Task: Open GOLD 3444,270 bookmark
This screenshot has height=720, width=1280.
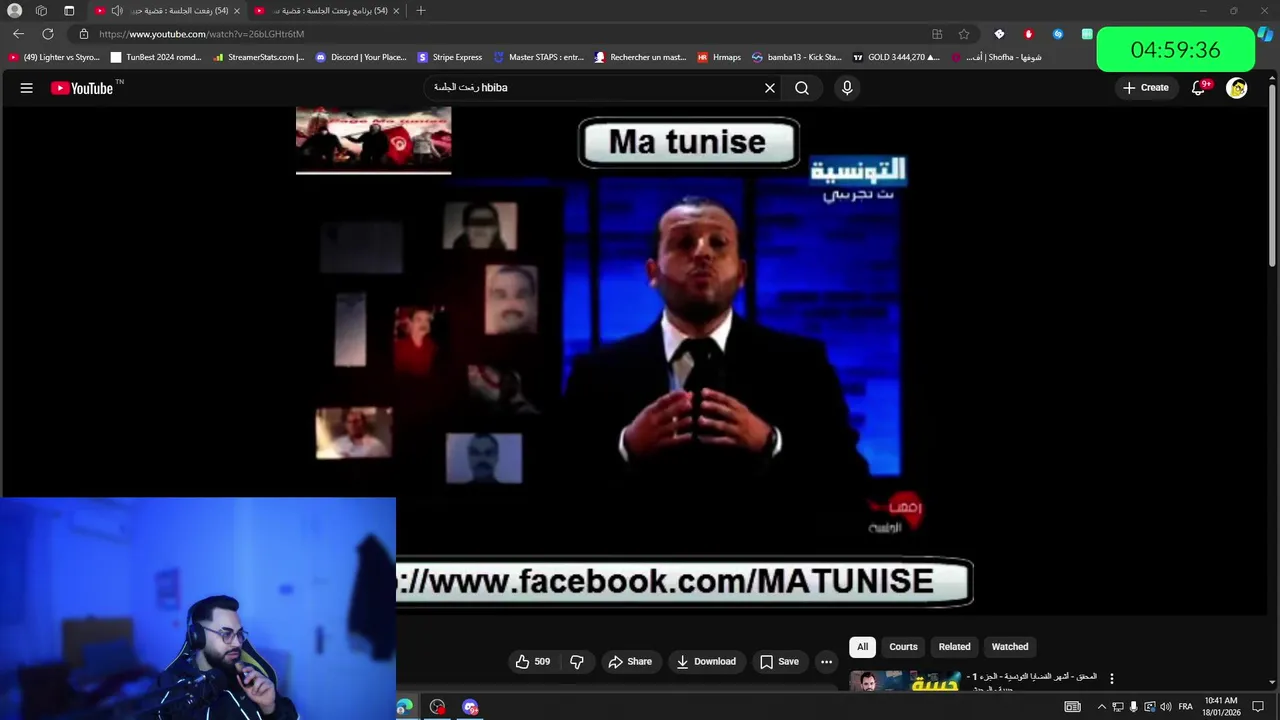Action: tap(896, 58)
